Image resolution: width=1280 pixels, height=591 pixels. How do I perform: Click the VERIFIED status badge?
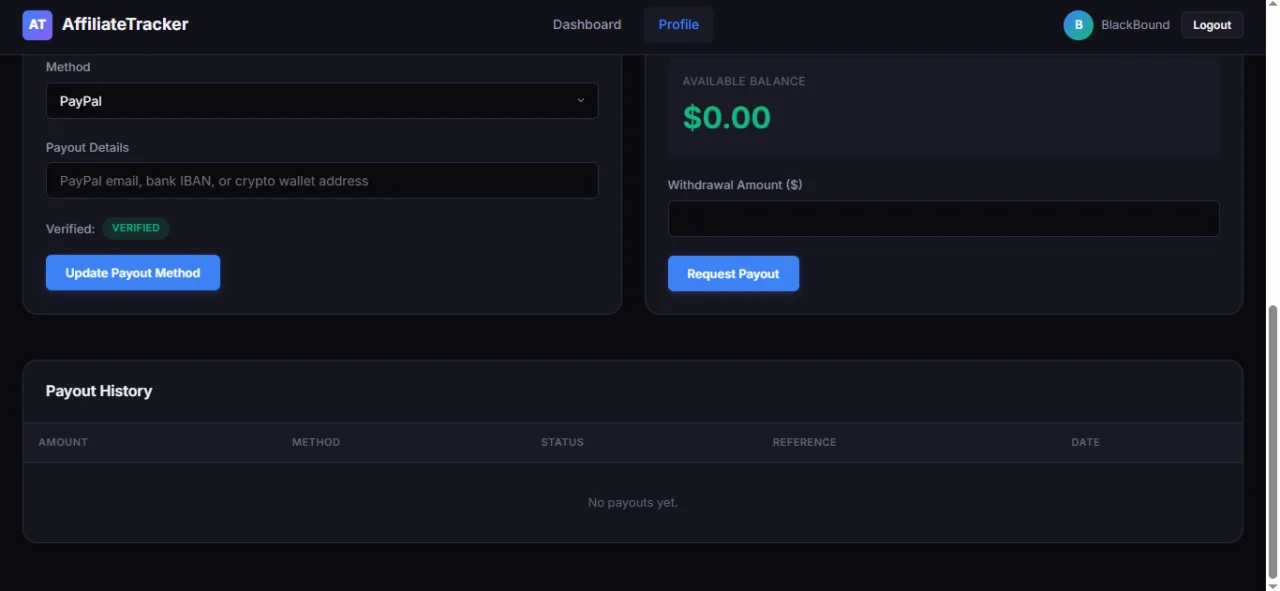click(x=136, y=228)
